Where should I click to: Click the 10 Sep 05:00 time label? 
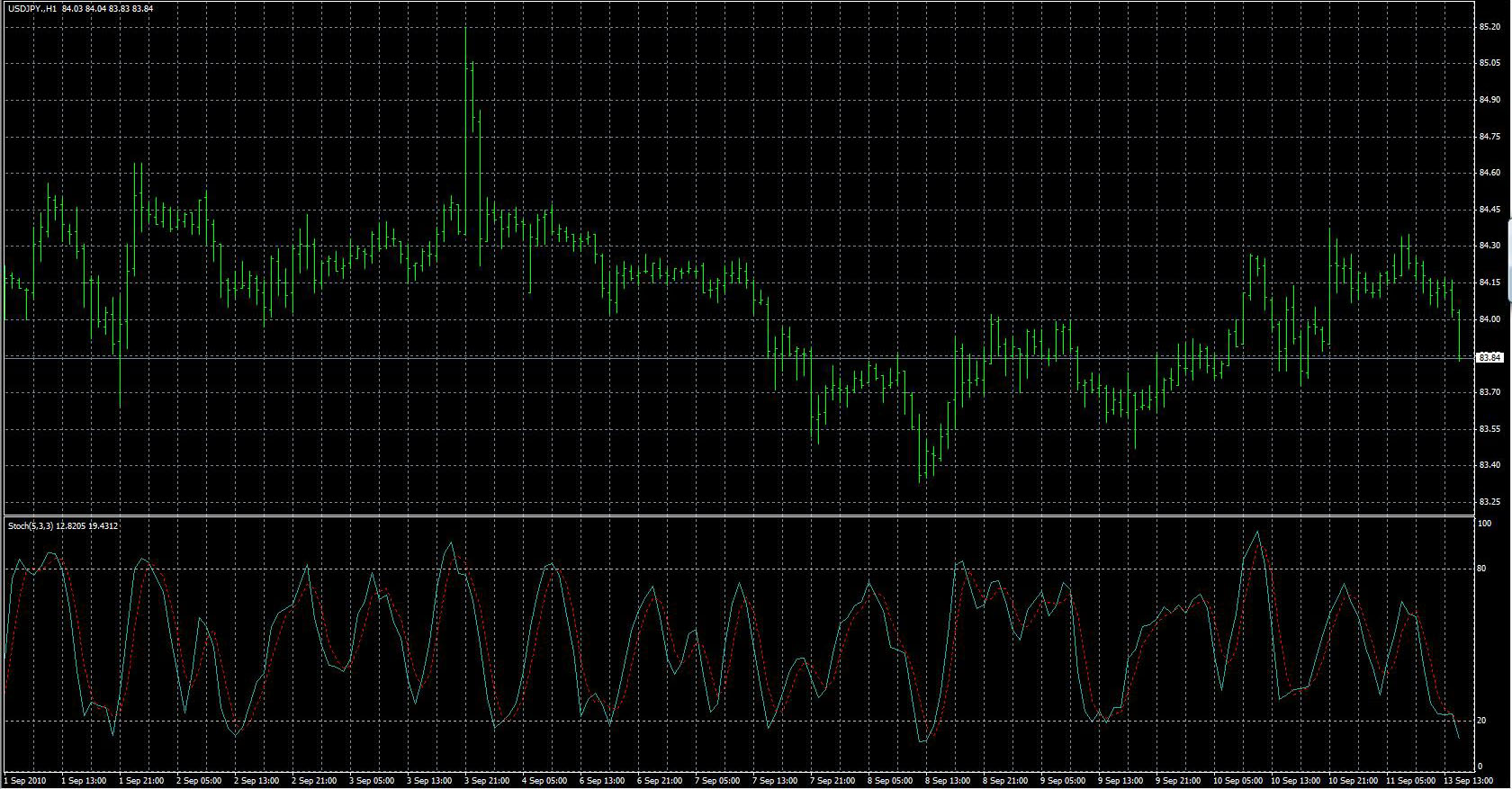1237,781
